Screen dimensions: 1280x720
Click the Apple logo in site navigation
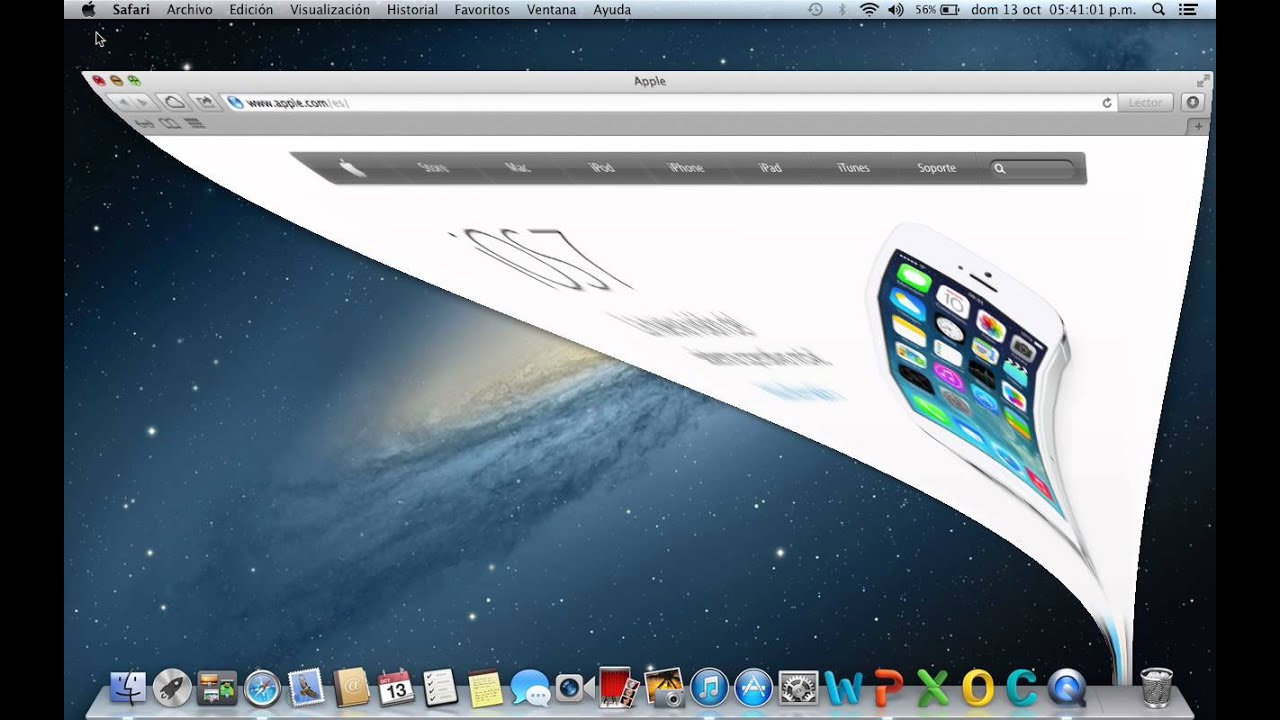pyautogui.click(x=352, y=167)
